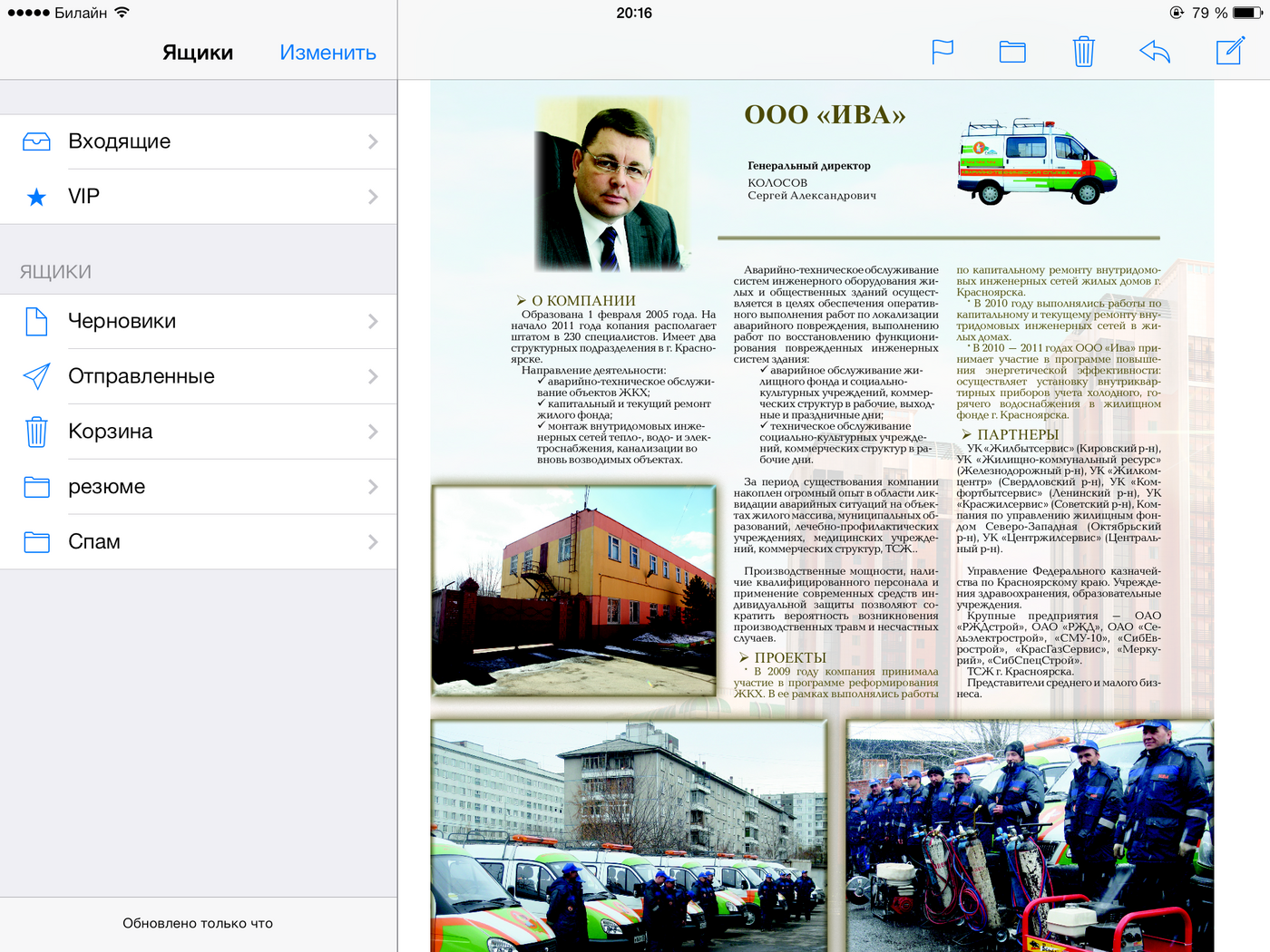
Task: Expand the VIP row chevron
Action: 373,197
